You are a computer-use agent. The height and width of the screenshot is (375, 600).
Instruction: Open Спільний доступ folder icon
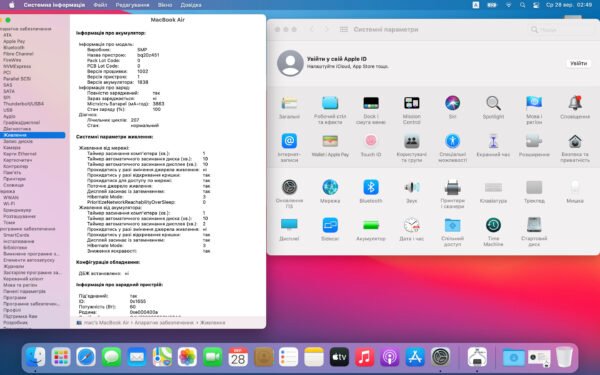[x=452, y=225]
